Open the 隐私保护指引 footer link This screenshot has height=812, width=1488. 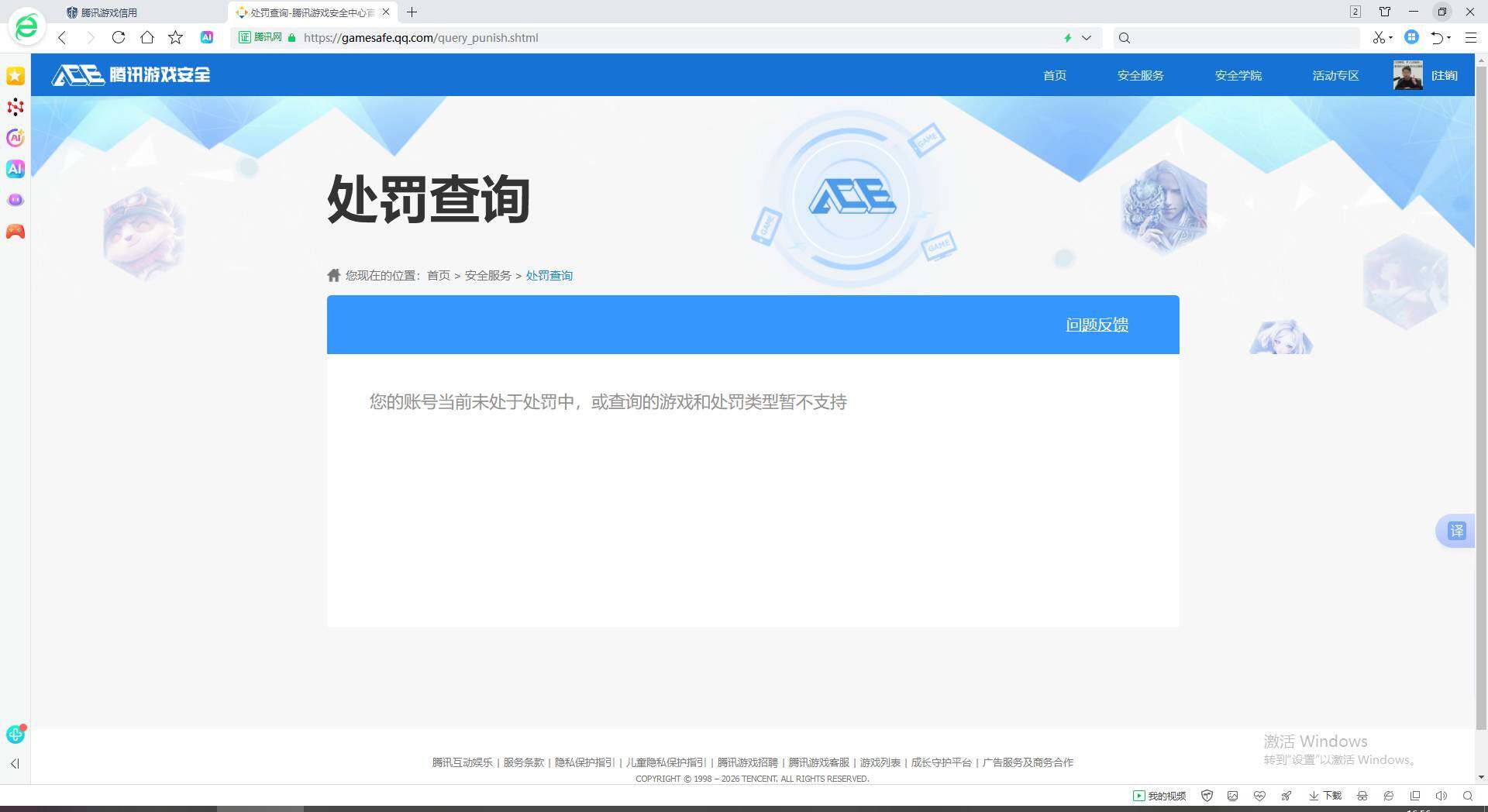pyautogui.click(x=585, y=762)
